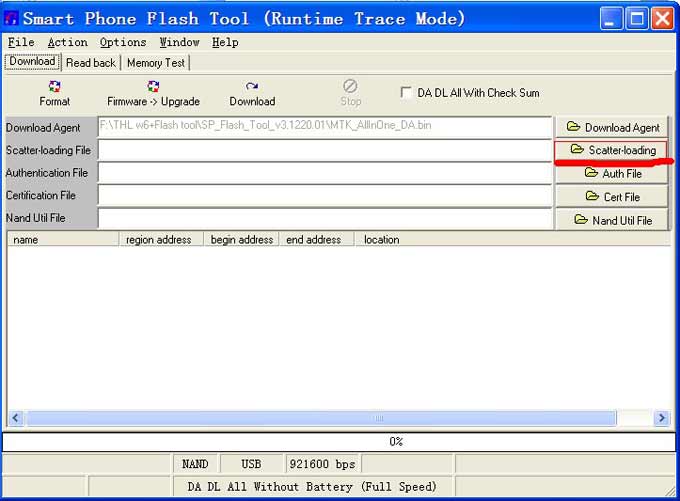Enable DA DL All With Check Sum
The height and width of the screenshot is (501, 680).
[406, 92]
